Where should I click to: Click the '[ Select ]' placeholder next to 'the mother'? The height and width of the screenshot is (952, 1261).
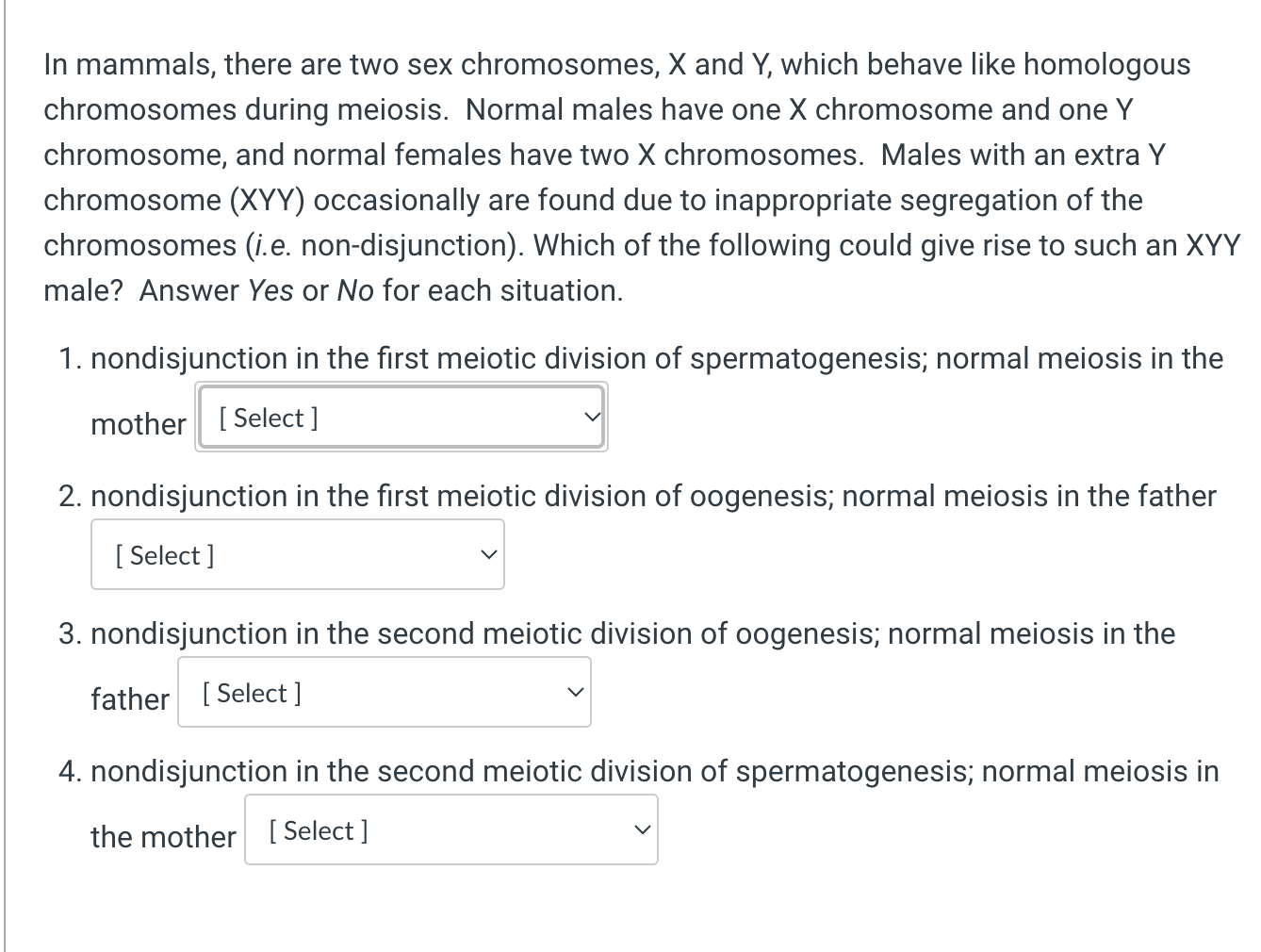[x=319, y=830]
